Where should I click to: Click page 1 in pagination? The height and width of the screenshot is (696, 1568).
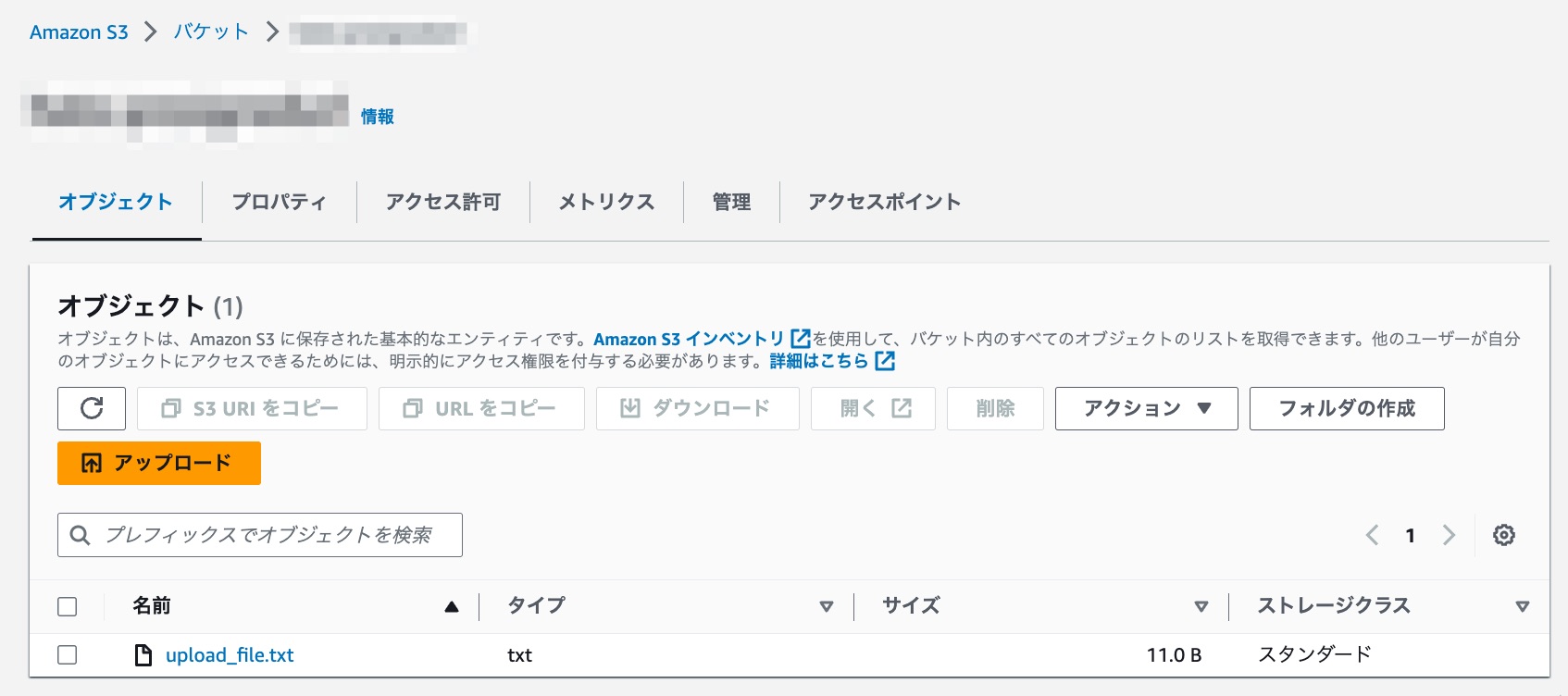pyautogui.click(x=1411, y=535)
